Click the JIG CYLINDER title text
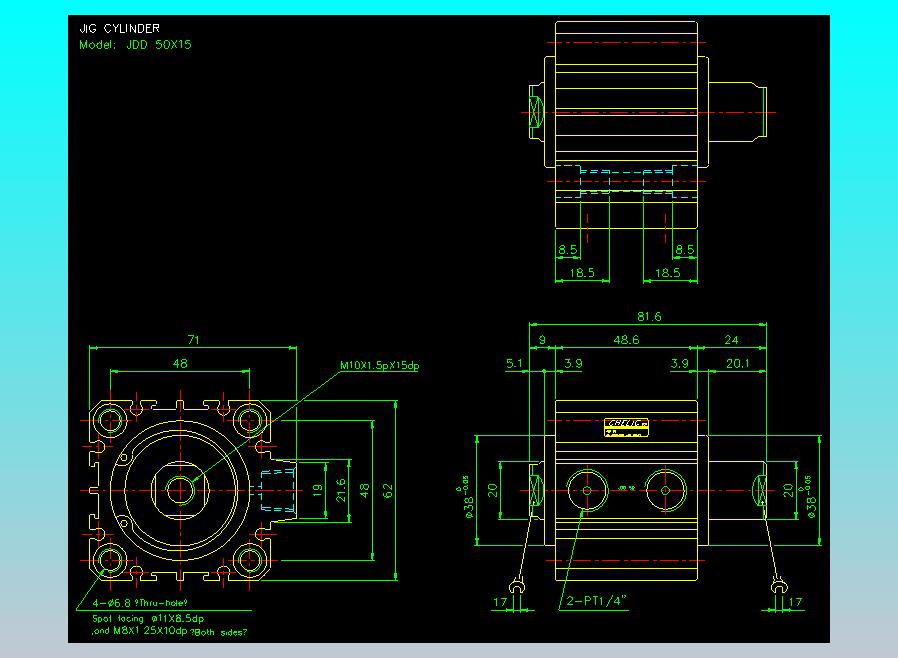 coord(119,28)
